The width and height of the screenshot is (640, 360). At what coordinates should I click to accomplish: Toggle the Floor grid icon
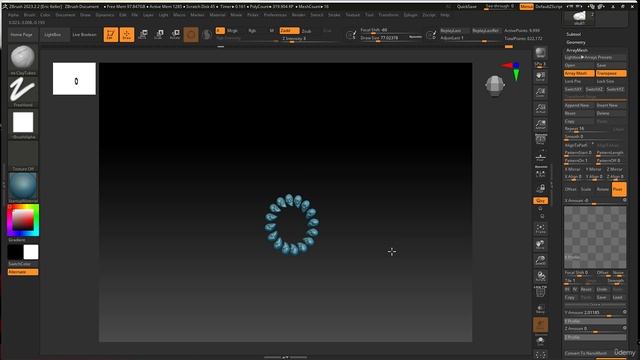click(540, 157)
